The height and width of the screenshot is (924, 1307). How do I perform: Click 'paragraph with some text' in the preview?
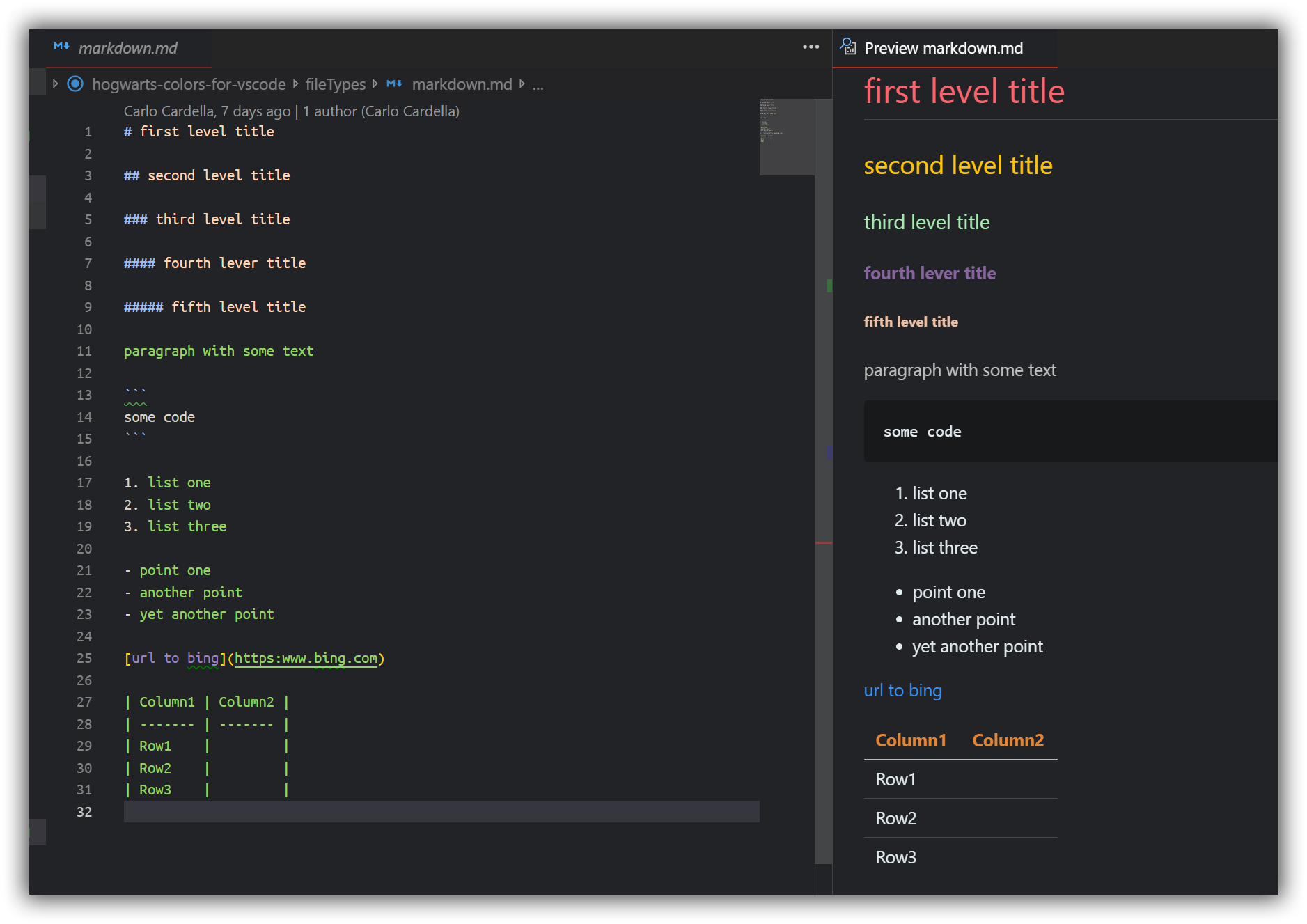(960, 370)
